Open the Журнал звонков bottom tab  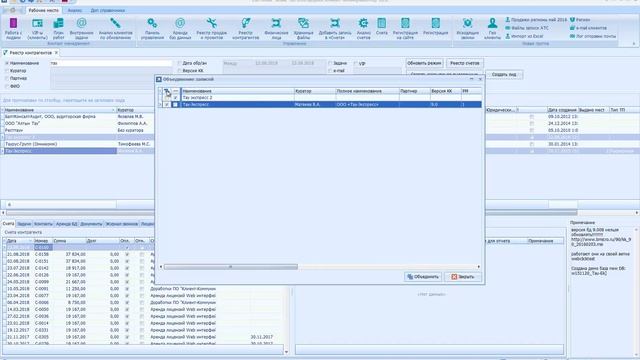tap(122, 224)
